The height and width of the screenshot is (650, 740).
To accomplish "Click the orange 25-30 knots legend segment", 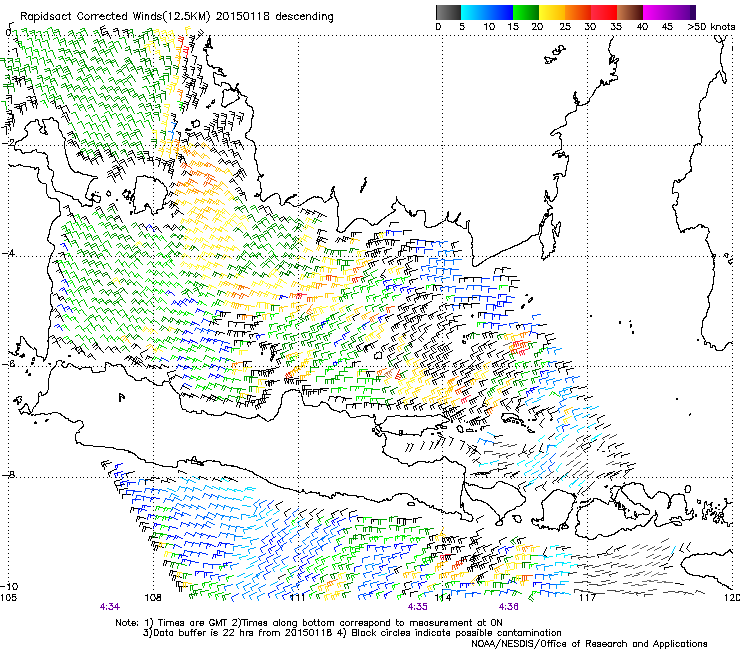I will pyautogui.click(x=578, y=12).
